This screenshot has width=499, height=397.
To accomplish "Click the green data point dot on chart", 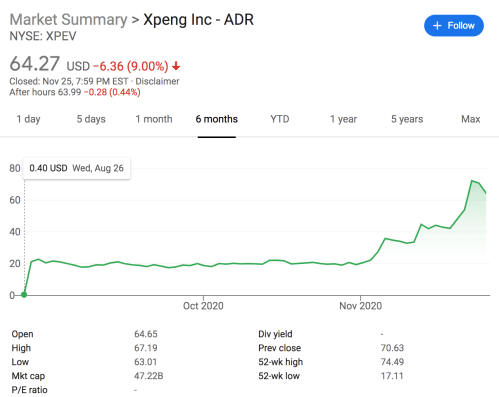I will tap(24, 294).
